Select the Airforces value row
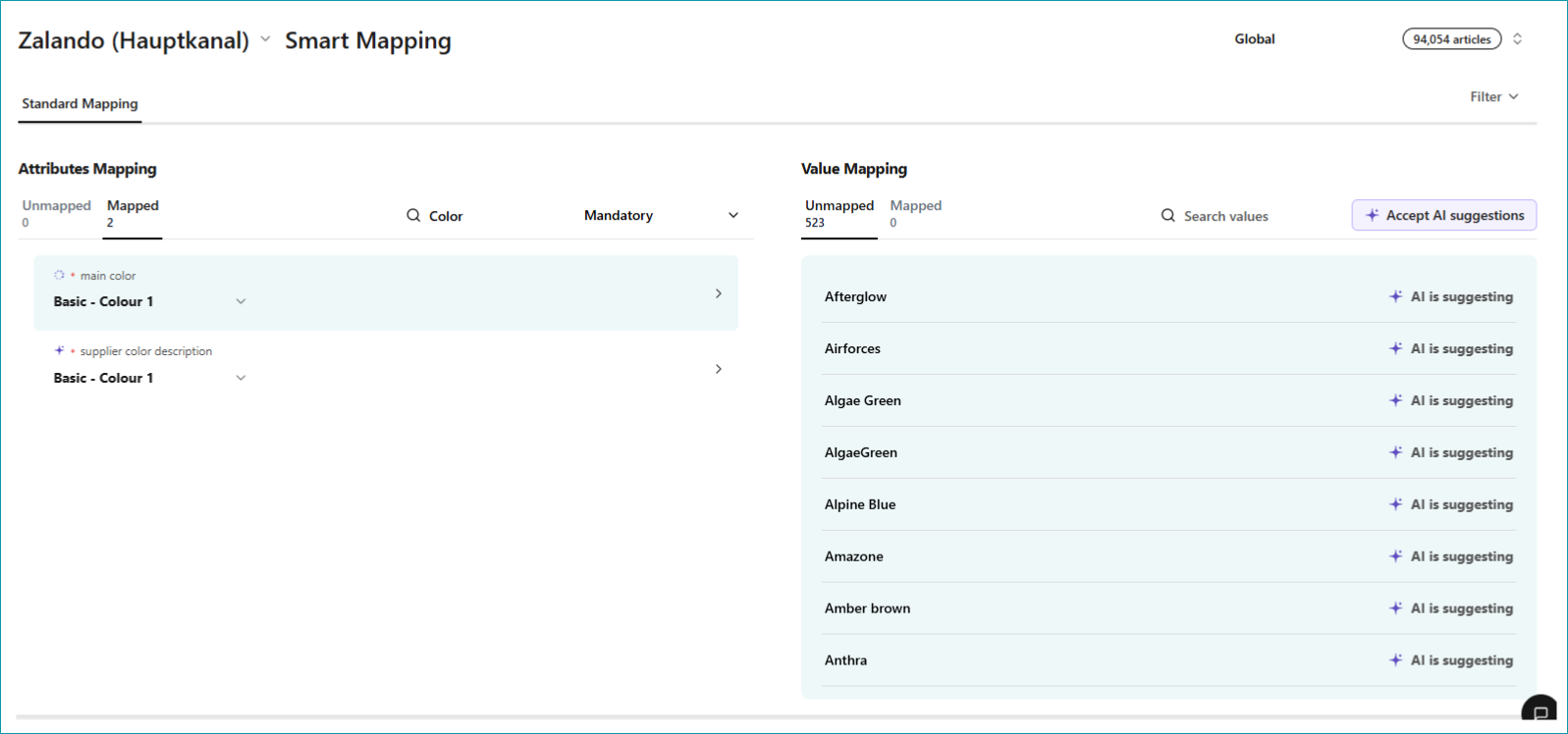The width and height of the screenshot is (1568, 734). click(1168, 348)
